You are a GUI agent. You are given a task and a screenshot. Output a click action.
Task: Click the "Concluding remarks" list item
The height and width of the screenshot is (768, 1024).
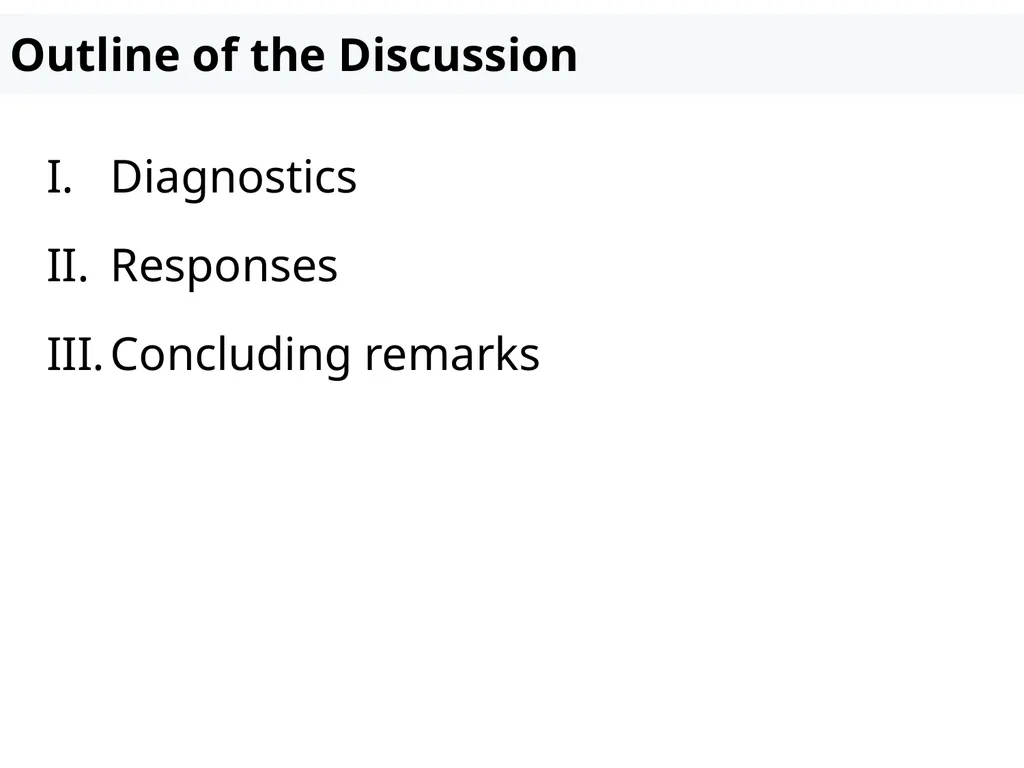click(x=325, y=355)
